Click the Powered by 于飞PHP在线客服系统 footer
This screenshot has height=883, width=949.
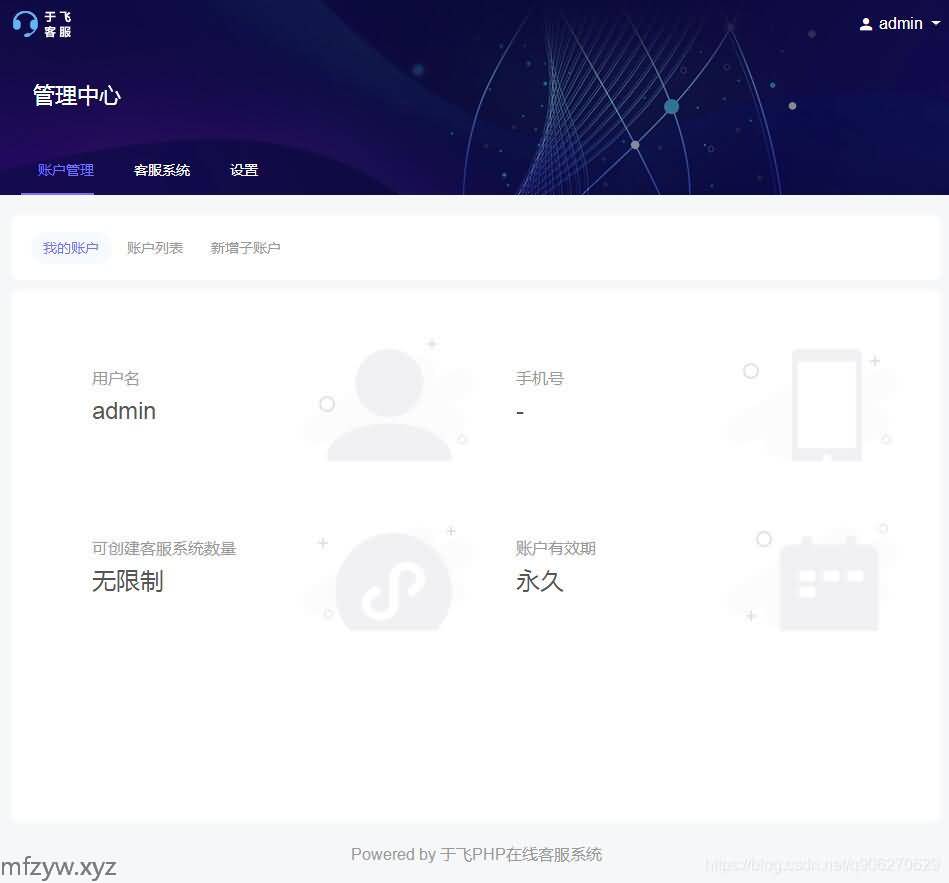[x=476, y=854]
